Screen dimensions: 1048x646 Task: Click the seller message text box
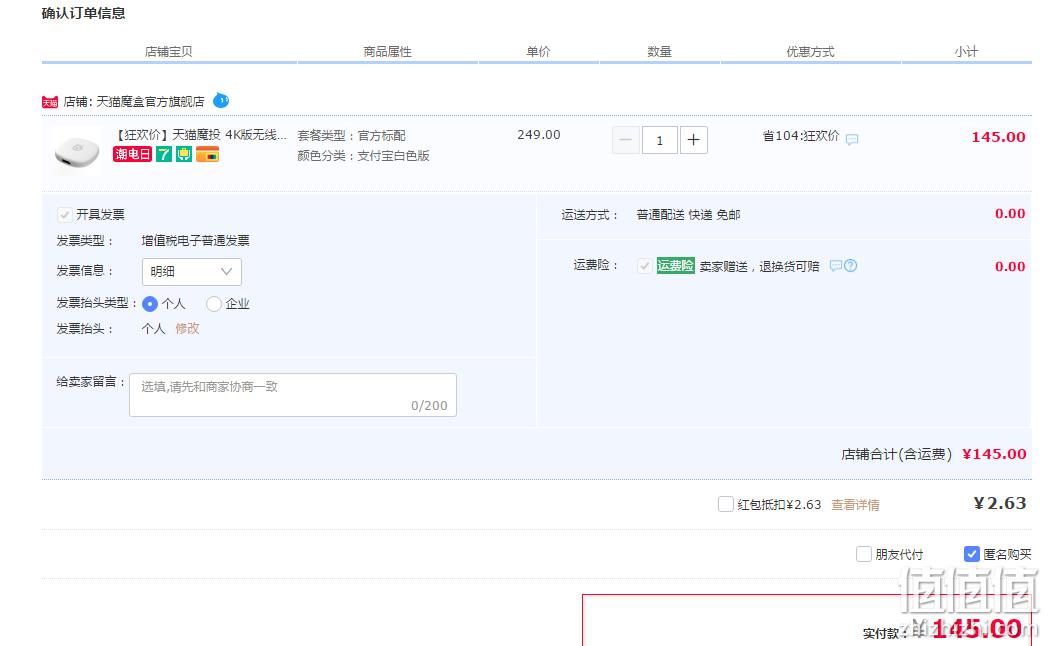pyautogui.click(x=293, y=395)
